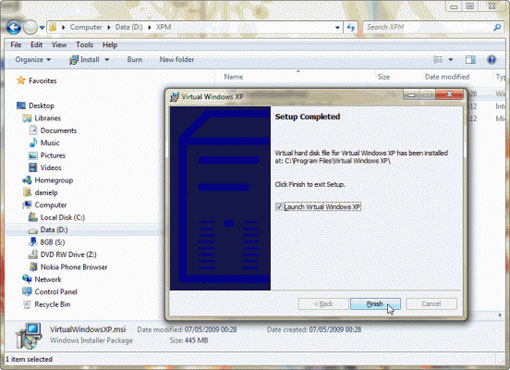Open the View menu
510x370 pixels.
(x=59, y=45)
